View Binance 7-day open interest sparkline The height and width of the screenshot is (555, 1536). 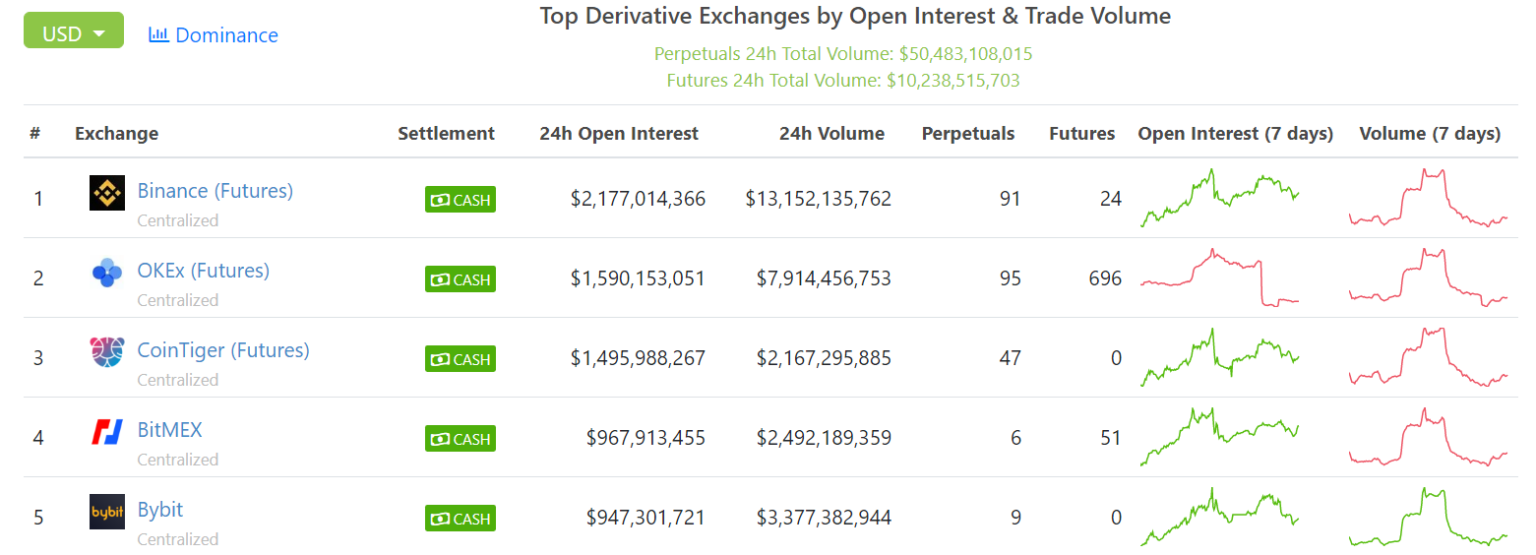[1220, 197]
